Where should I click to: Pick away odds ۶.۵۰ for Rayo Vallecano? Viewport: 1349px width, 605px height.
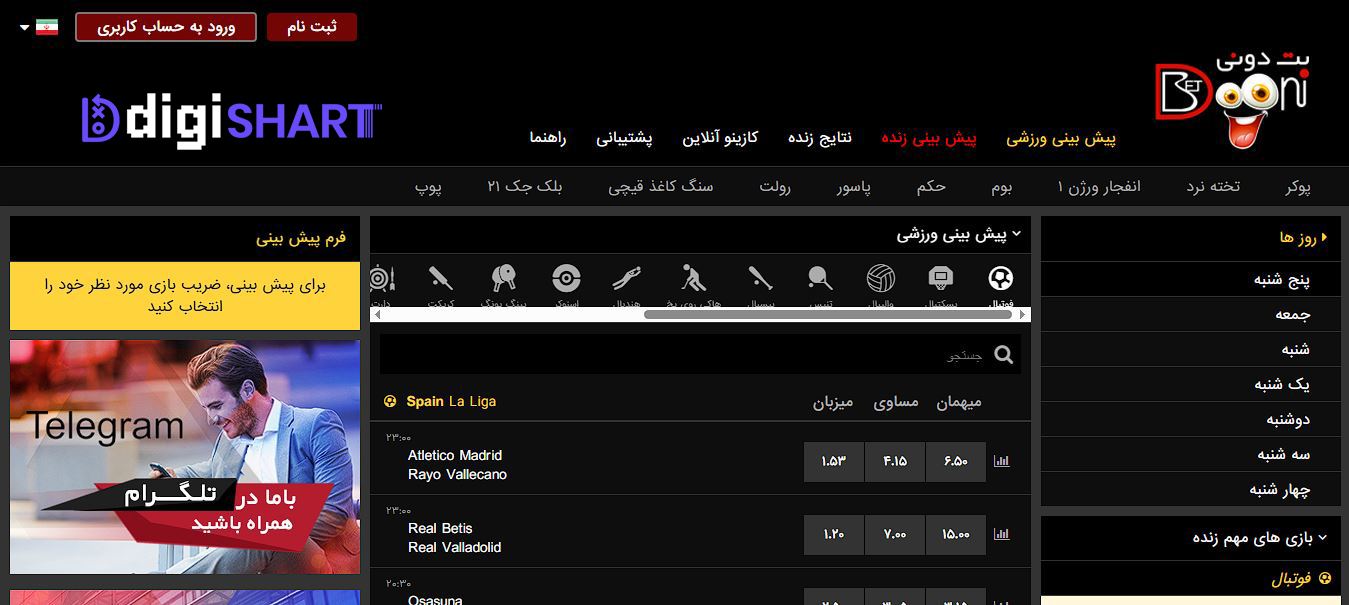tap(956, 462)
